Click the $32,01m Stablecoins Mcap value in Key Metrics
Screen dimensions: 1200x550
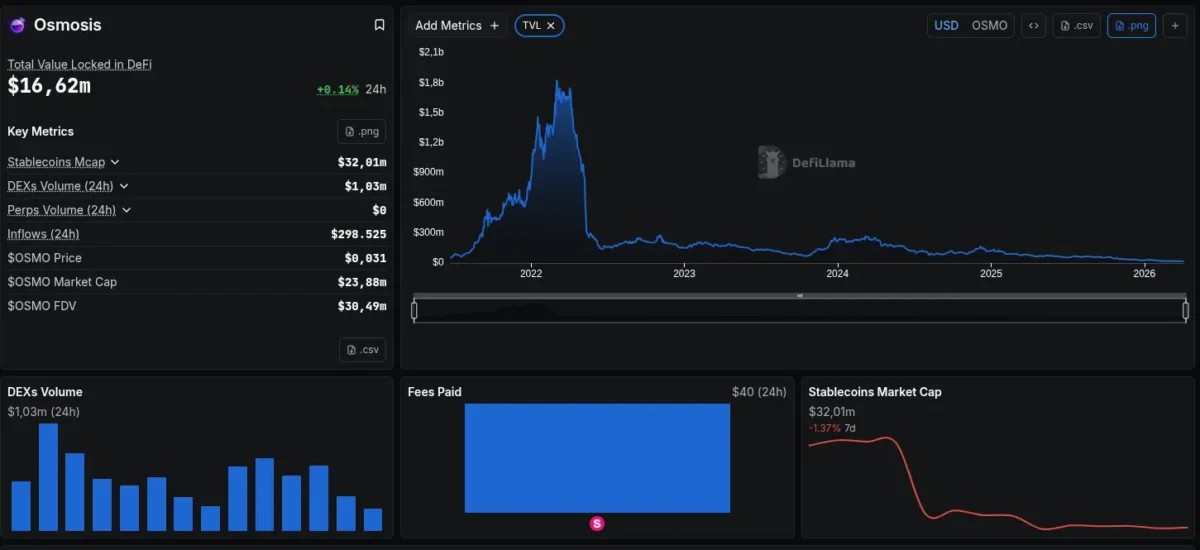click(x=362, y=162)
